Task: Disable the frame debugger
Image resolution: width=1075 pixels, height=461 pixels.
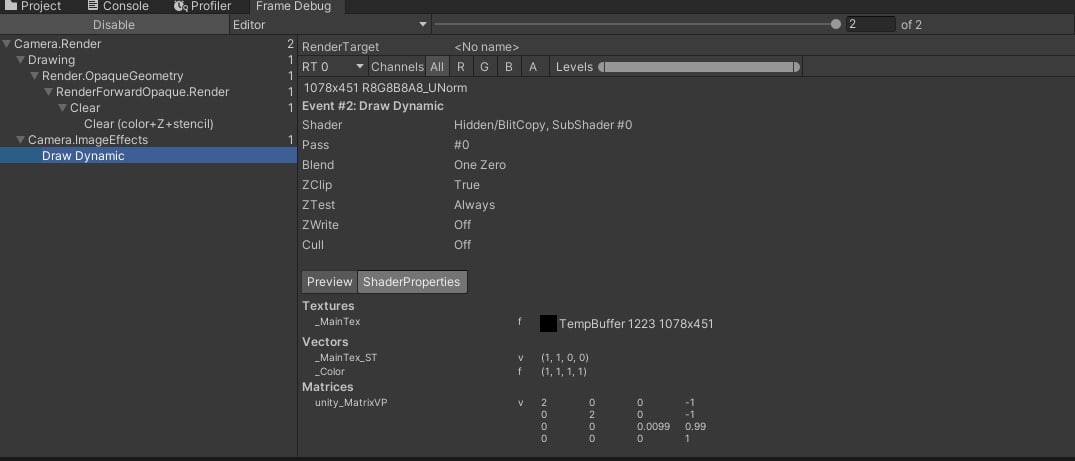Action: [114, 25]
